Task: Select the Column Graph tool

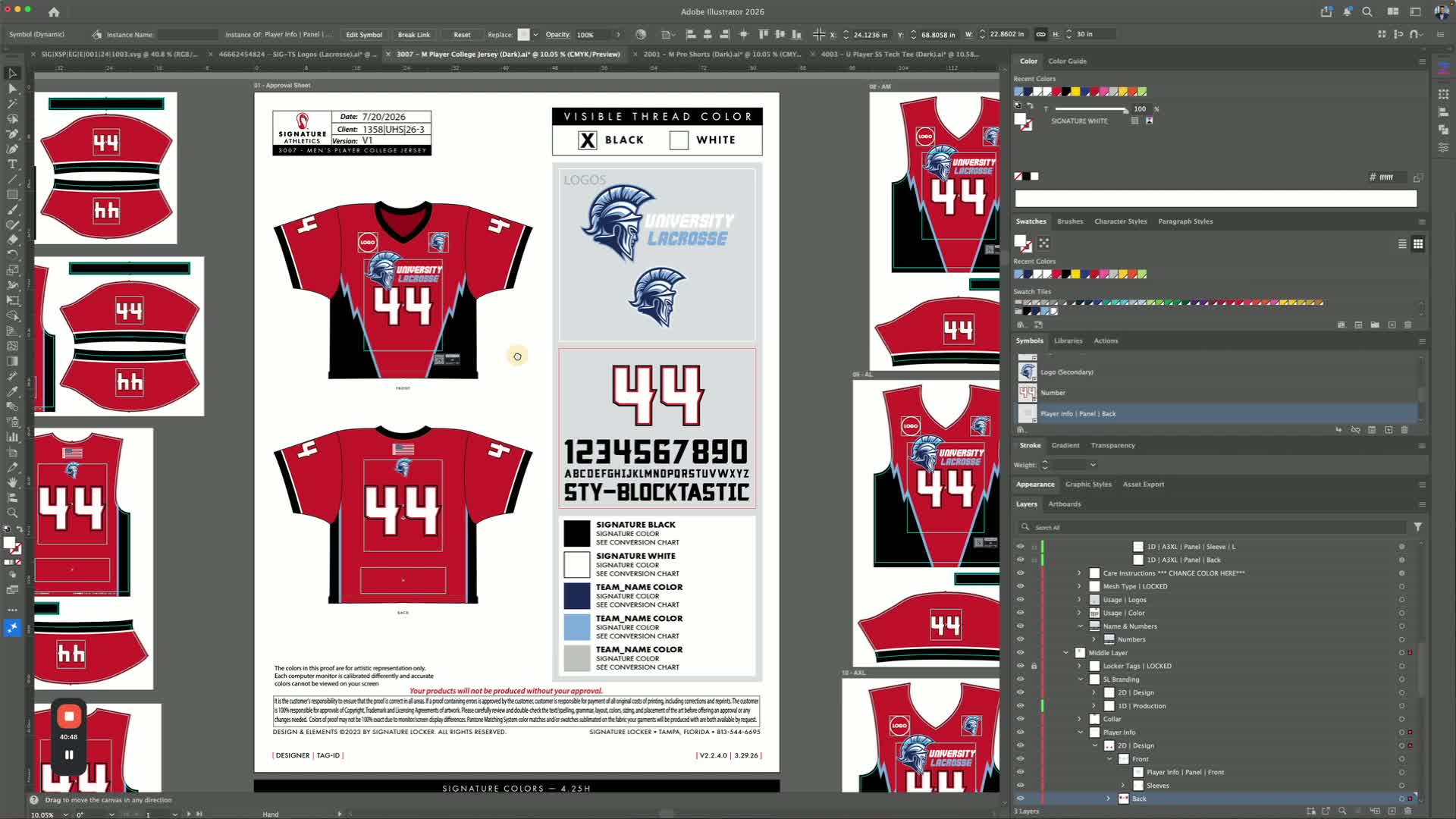Action: [12, 437]
